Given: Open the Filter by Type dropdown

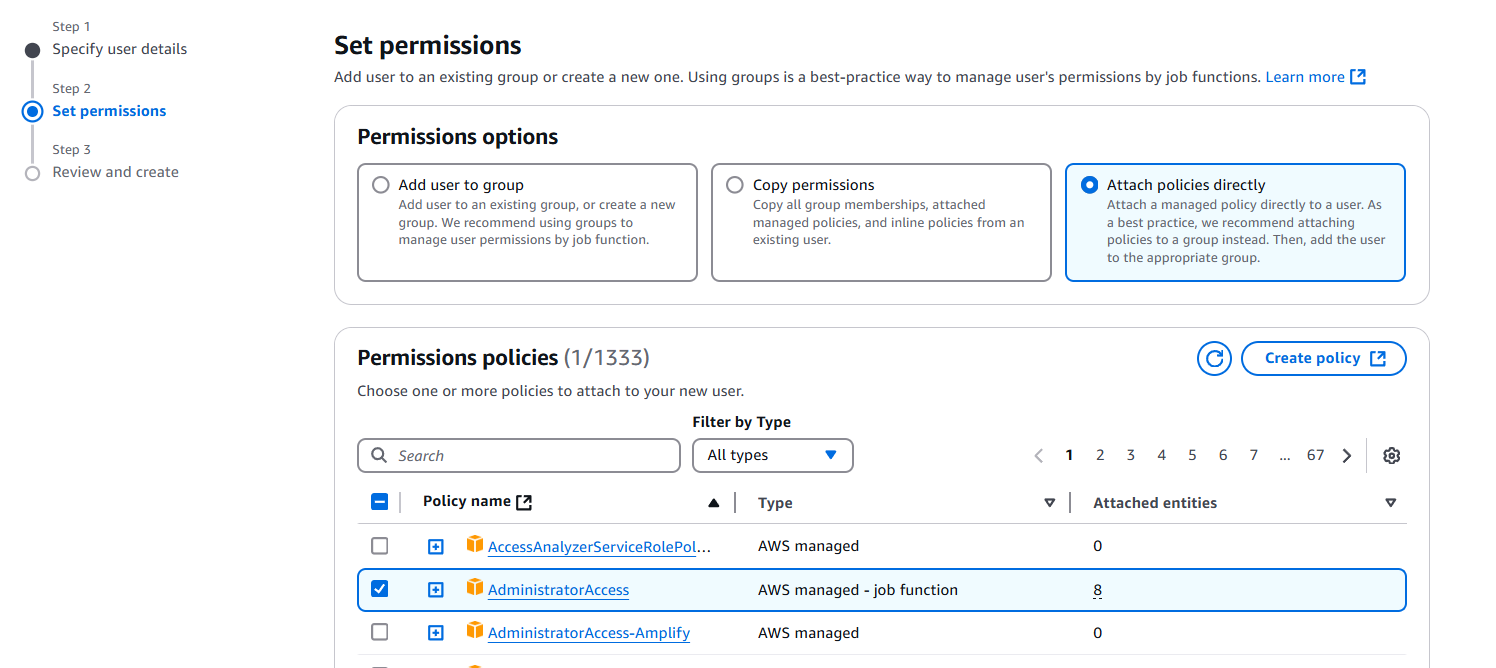Looking at the screenshot, I should click(773, 455).
